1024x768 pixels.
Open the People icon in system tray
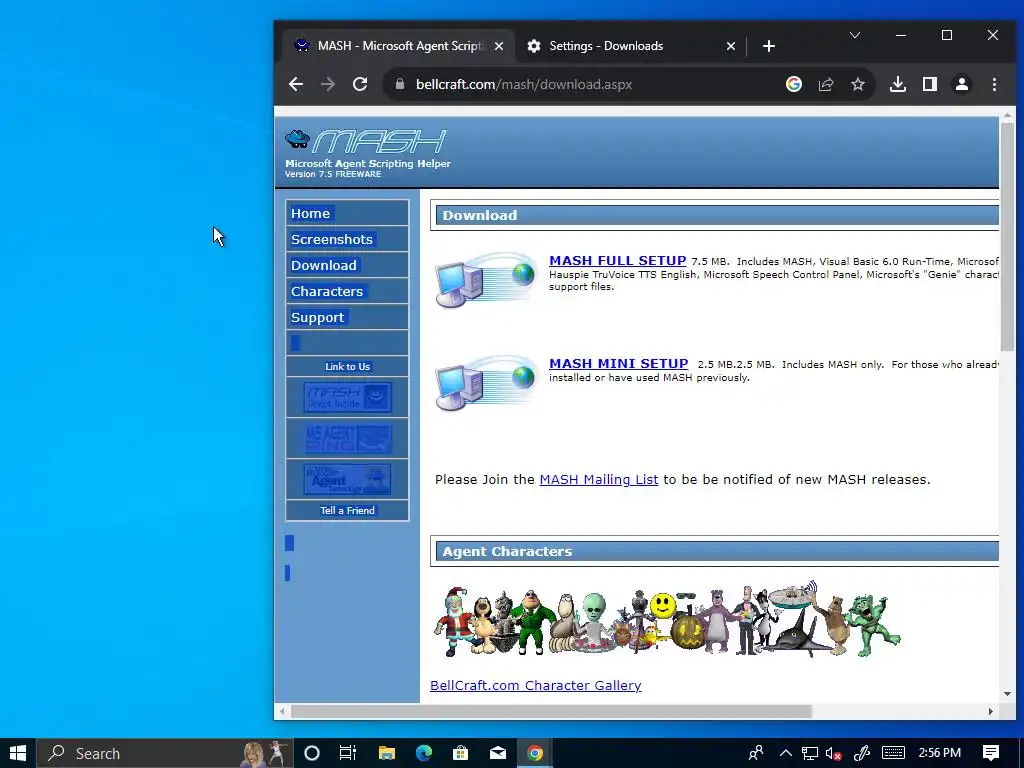click(x=756, y=753)
